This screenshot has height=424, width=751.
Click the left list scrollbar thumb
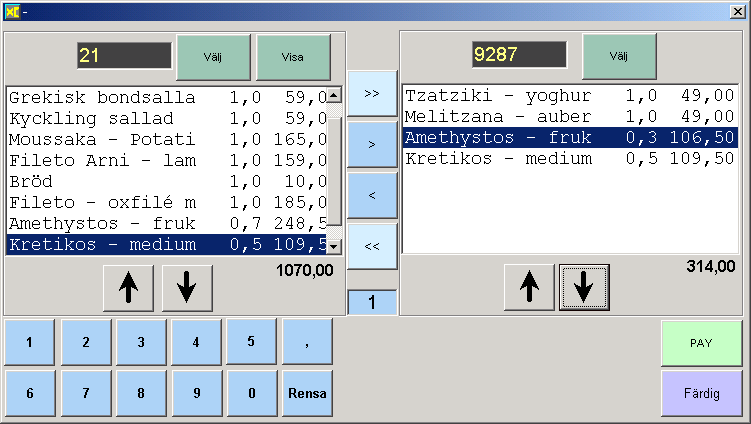[x=334, y=170]
